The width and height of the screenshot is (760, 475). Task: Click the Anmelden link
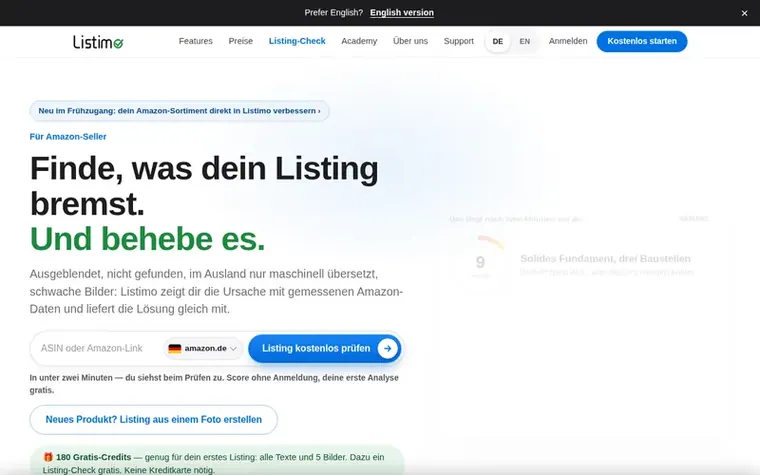(x=568, y=41)
